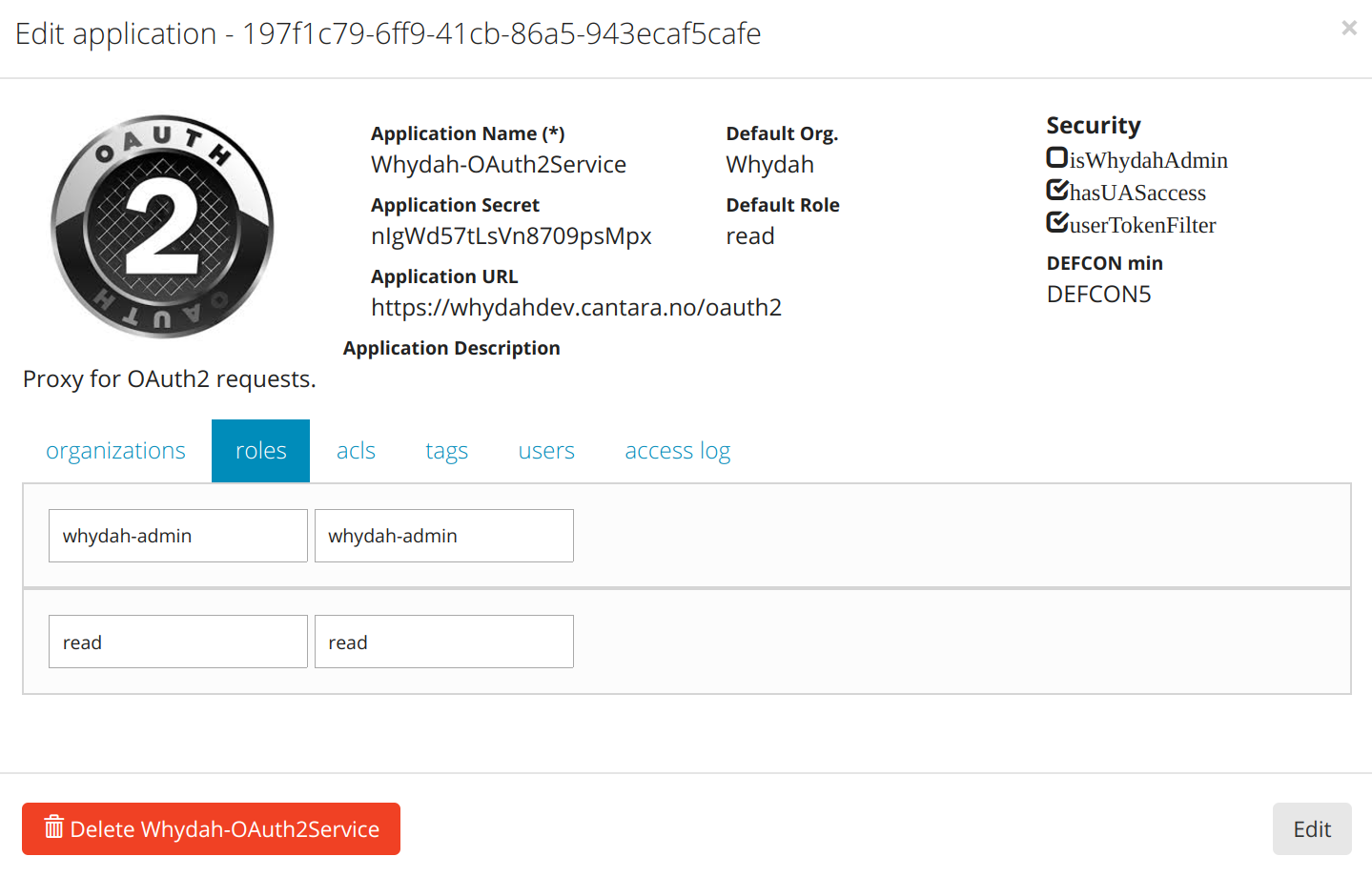Click the Application Secret label
Screen dimensions: 1372x877
pos(455,205)
